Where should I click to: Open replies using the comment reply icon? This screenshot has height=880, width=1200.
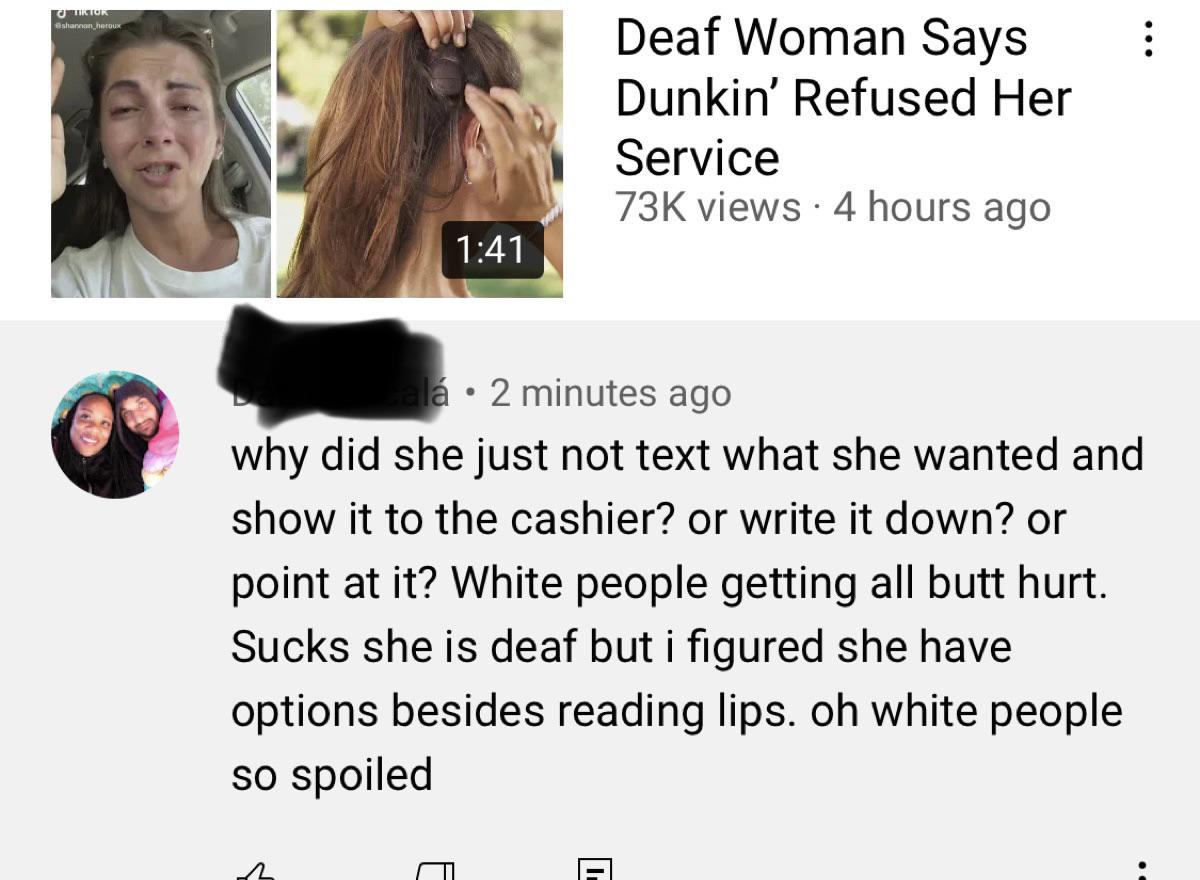pos(595,869)
